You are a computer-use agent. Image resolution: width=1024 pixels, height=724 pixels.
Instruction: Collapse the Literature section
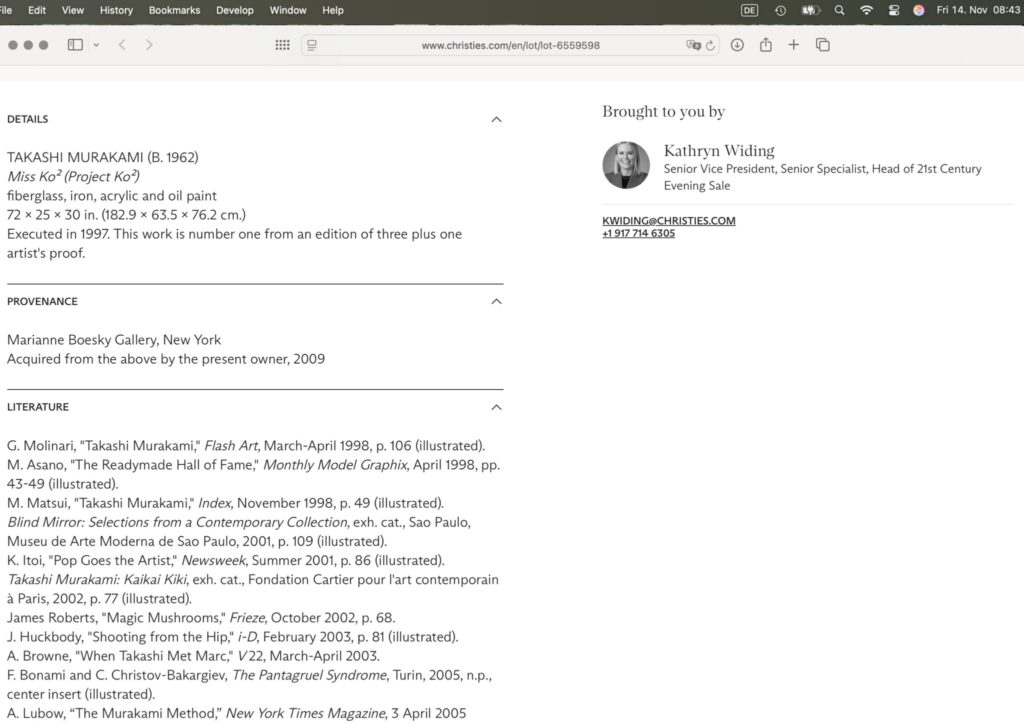(x=496, y=408)
